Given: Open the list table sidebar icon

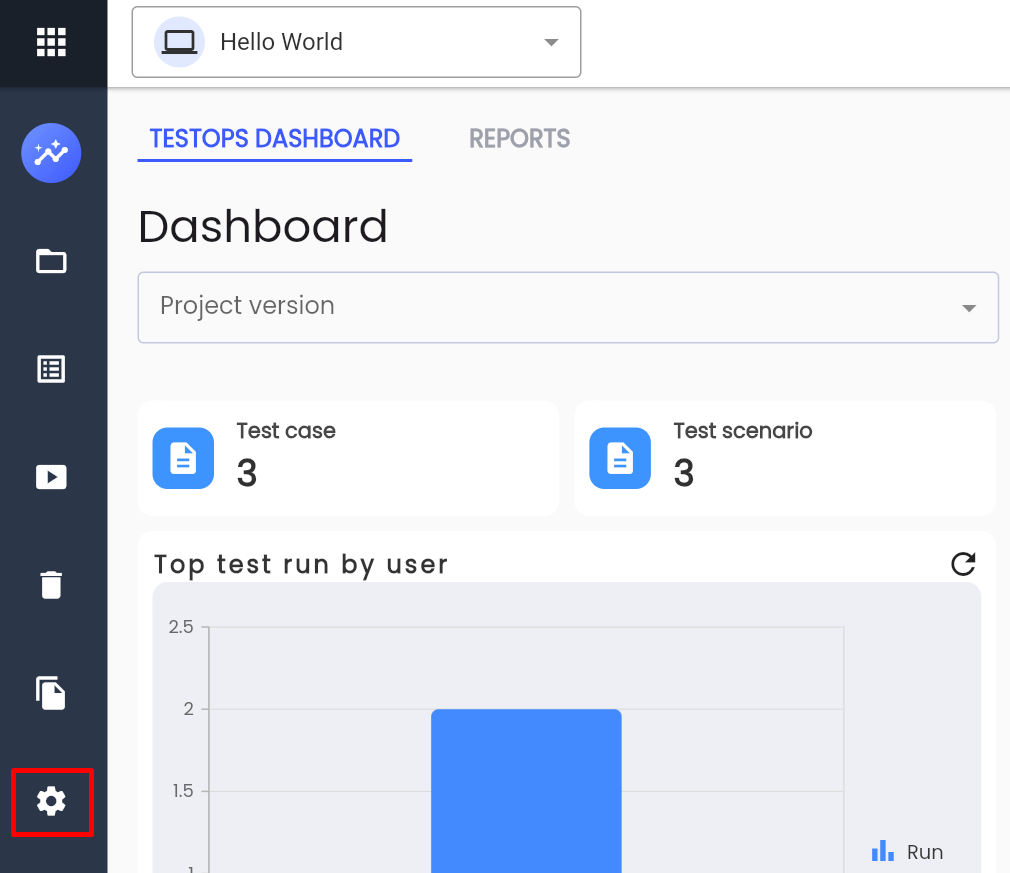Looking at the screenshot, I should [51, 369].
